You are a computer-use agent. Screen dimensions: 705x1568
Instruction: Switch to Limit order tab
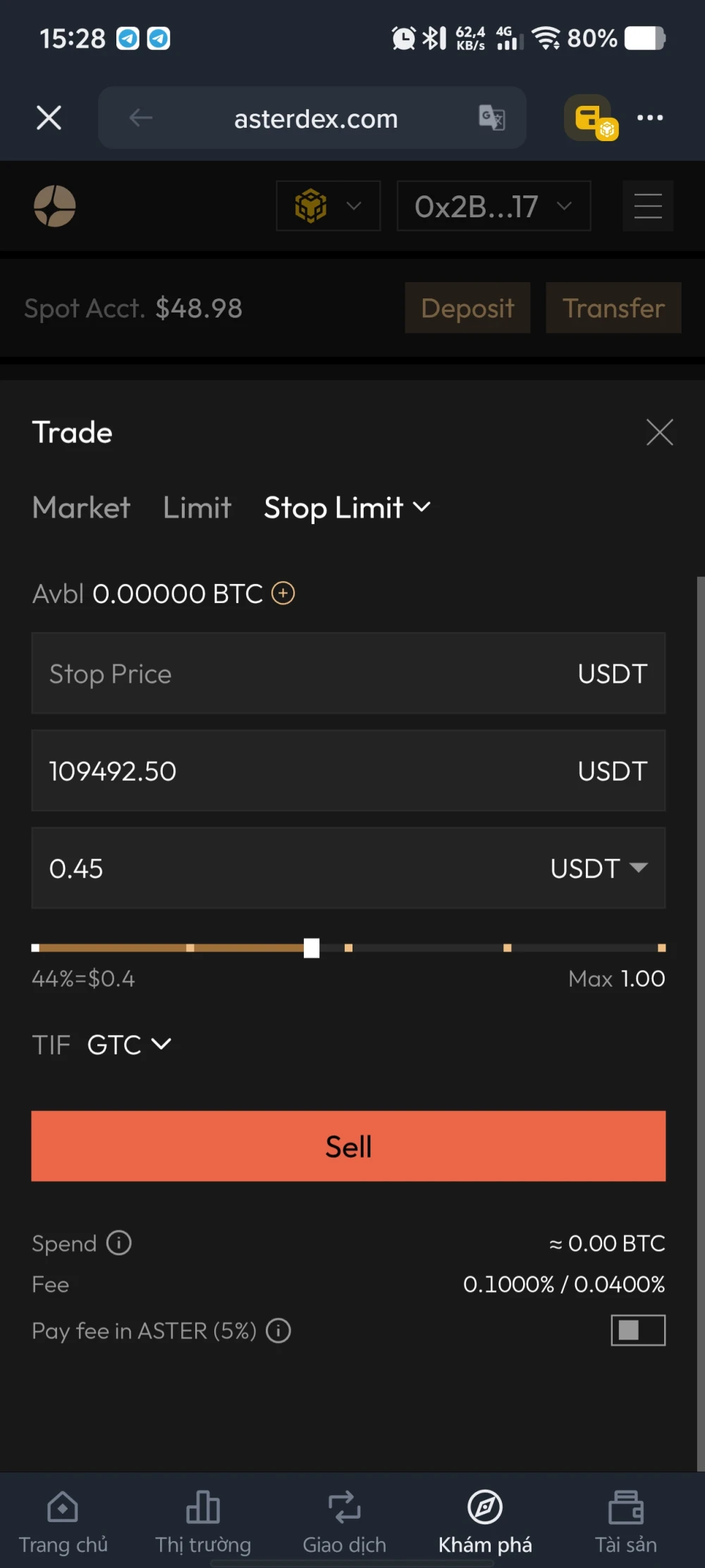(x=197, y=508)
